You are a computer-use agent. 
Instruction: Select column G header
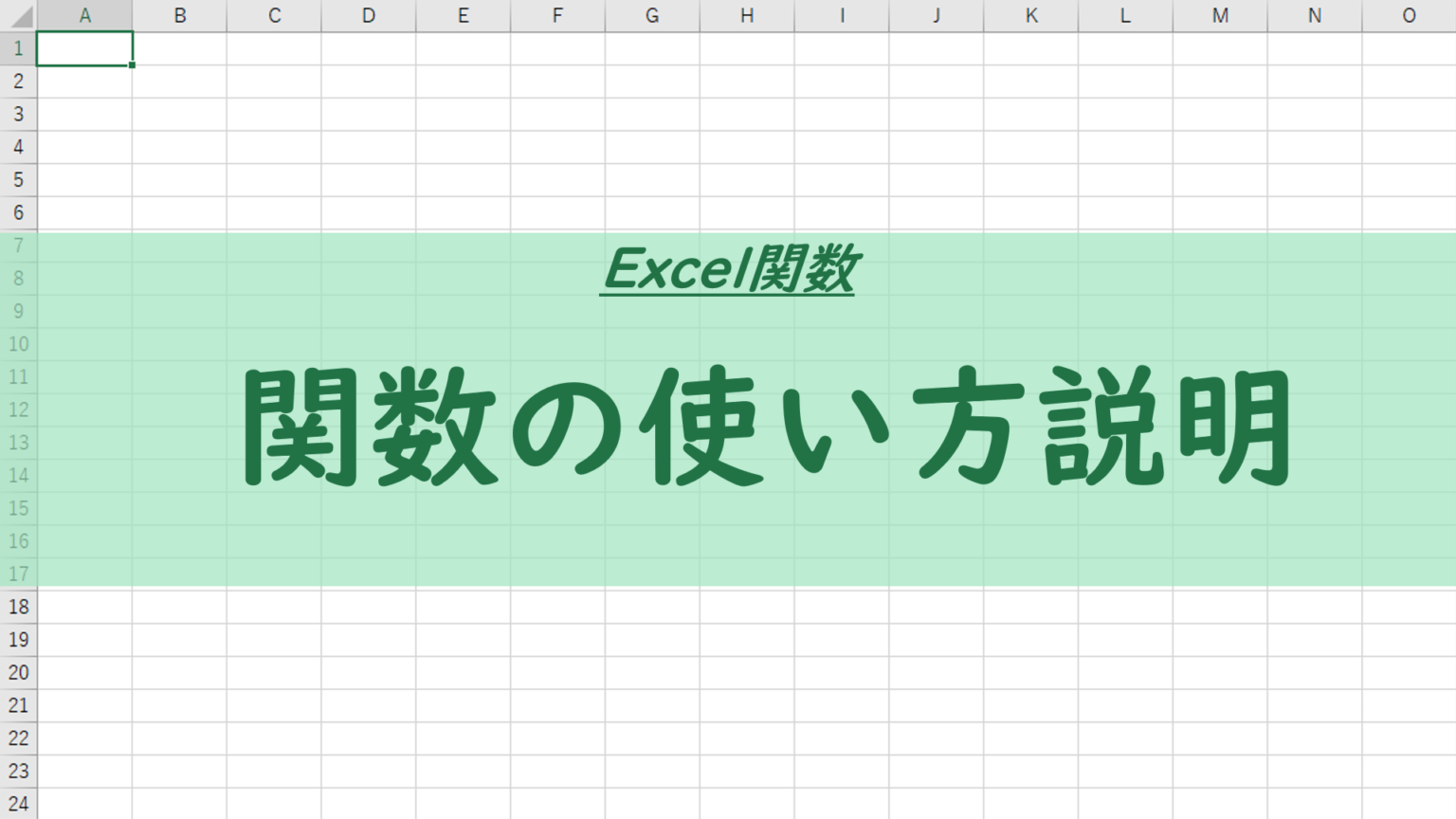(x=652, y=16)
